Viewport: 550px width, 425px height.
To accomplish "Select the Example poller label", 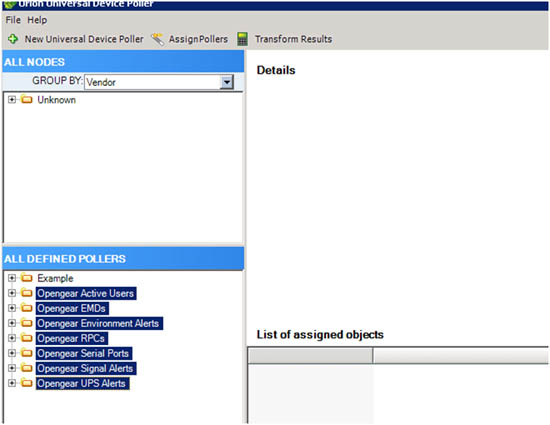I will click(55, 278).
